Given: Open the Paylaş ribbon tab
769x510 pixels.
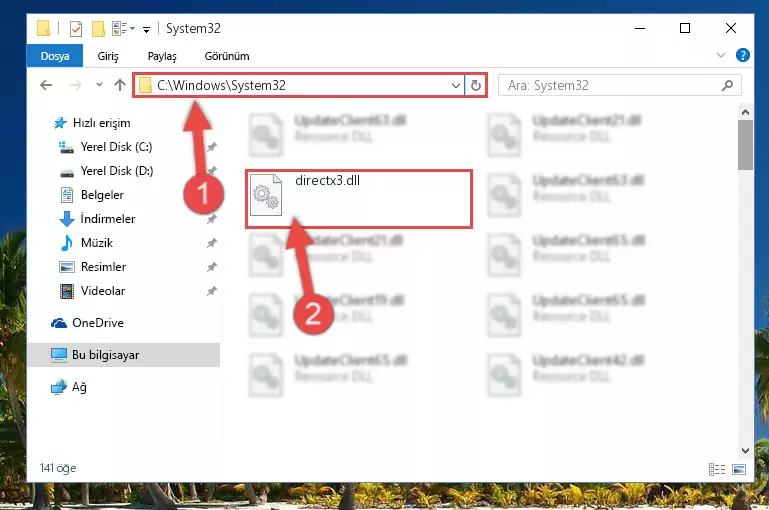Looking at the screenshot, I should [162, 56].
